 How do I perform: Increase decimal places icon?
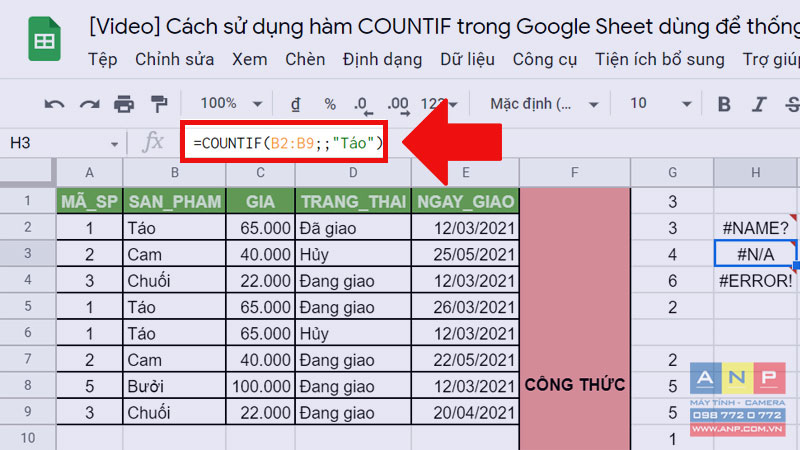tap(398, 105)
